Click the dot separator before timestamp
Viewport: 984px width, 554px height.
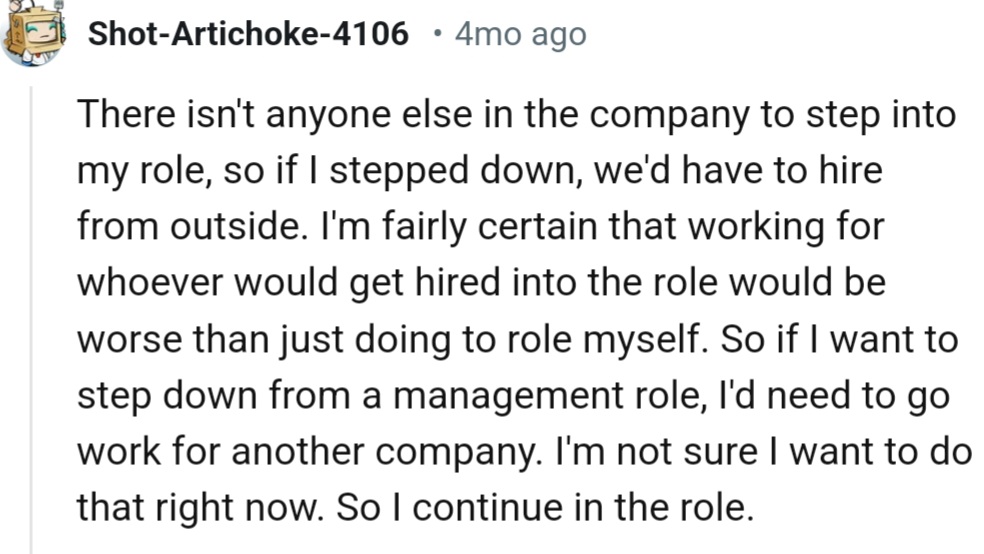pos(437,35)
